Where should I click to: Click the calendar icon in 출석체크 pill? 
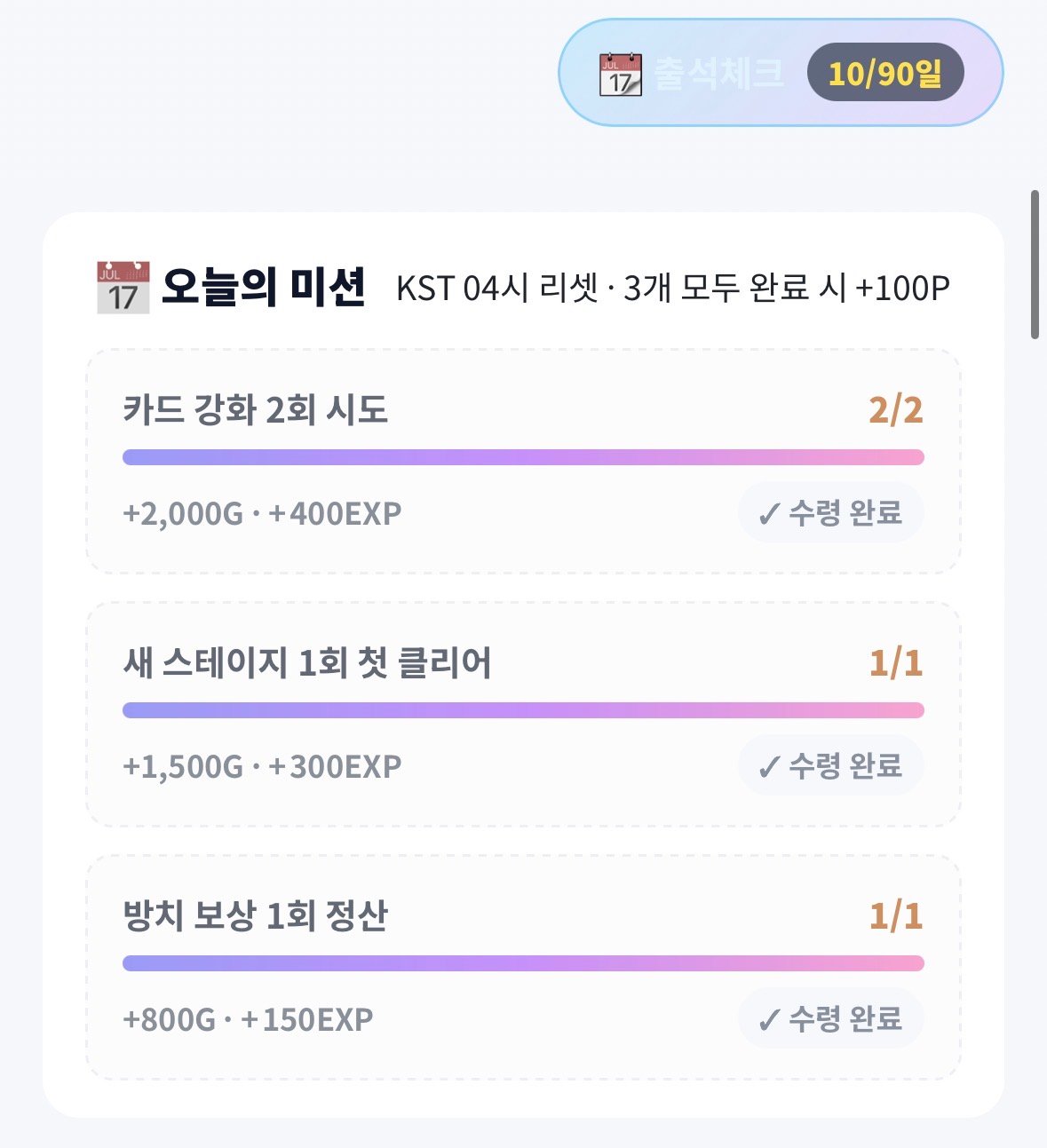[x=621, y=74]
